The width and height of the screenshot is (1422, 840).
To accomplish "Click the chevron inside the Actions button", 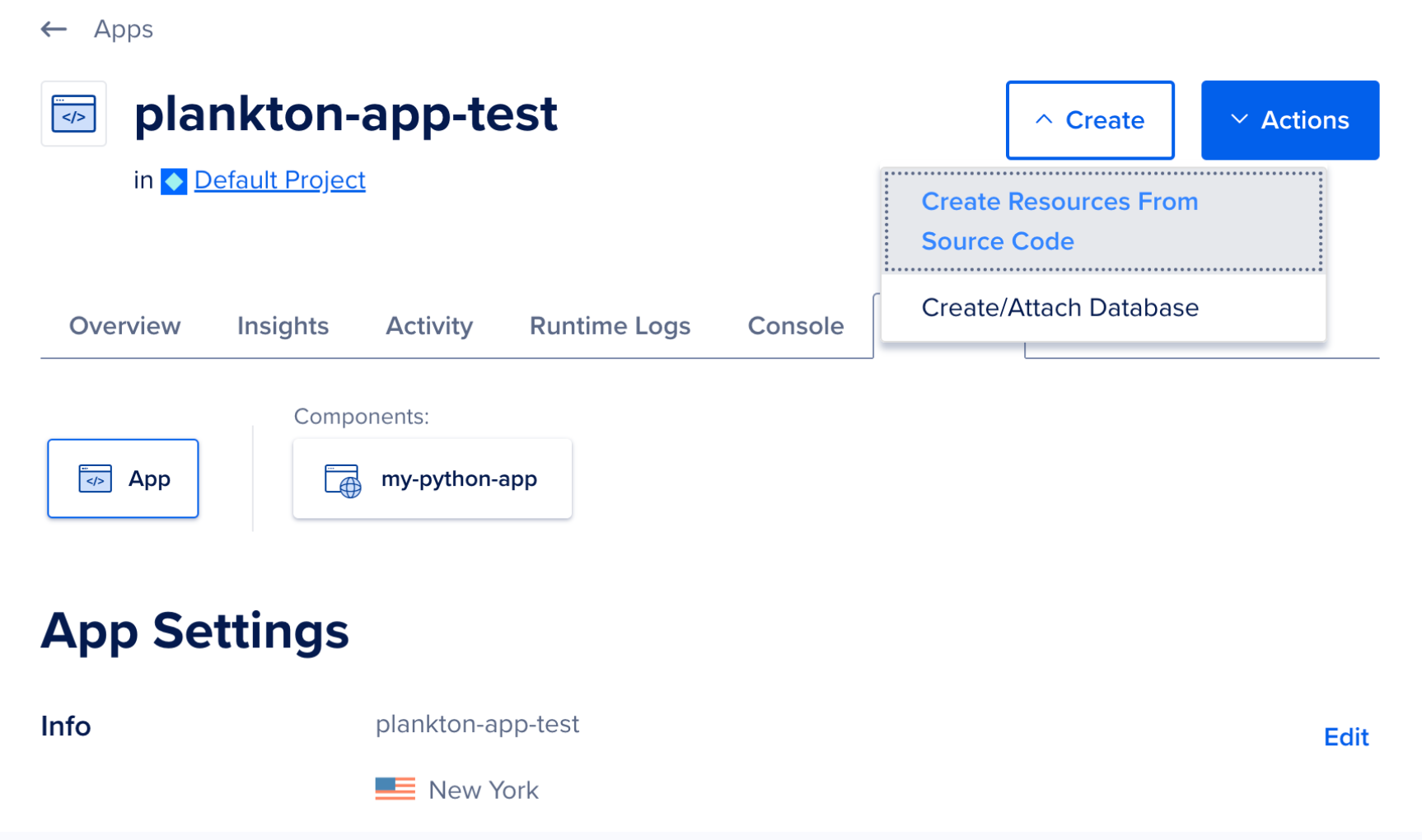I will (1239, 119).
